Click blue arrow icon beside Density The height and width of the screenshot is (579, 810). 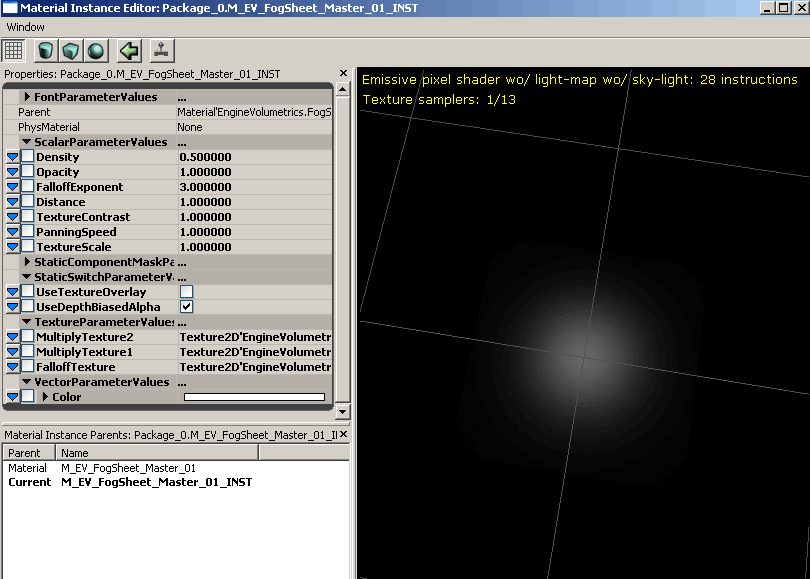(13, 157)
